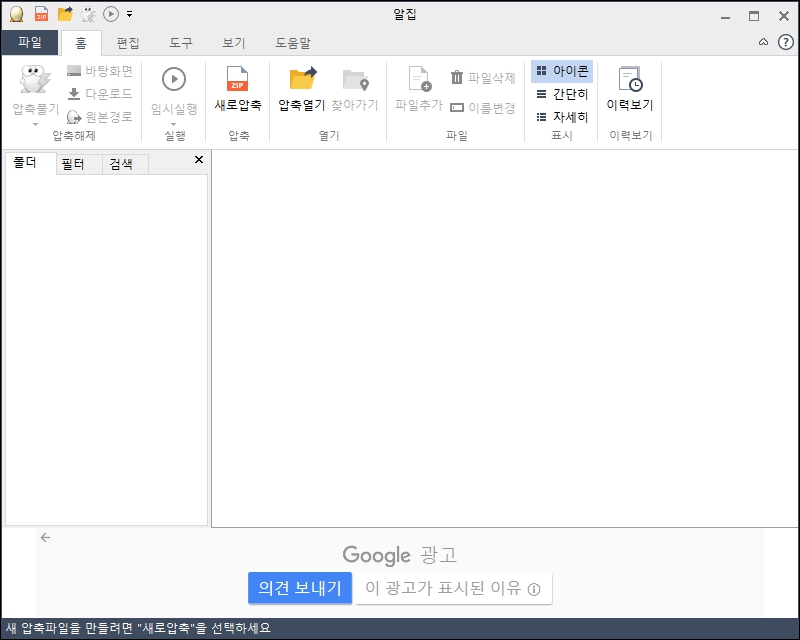Click quick-access open archive folder icon
Viewport: 800px width, 640px height.
[65, 14]
